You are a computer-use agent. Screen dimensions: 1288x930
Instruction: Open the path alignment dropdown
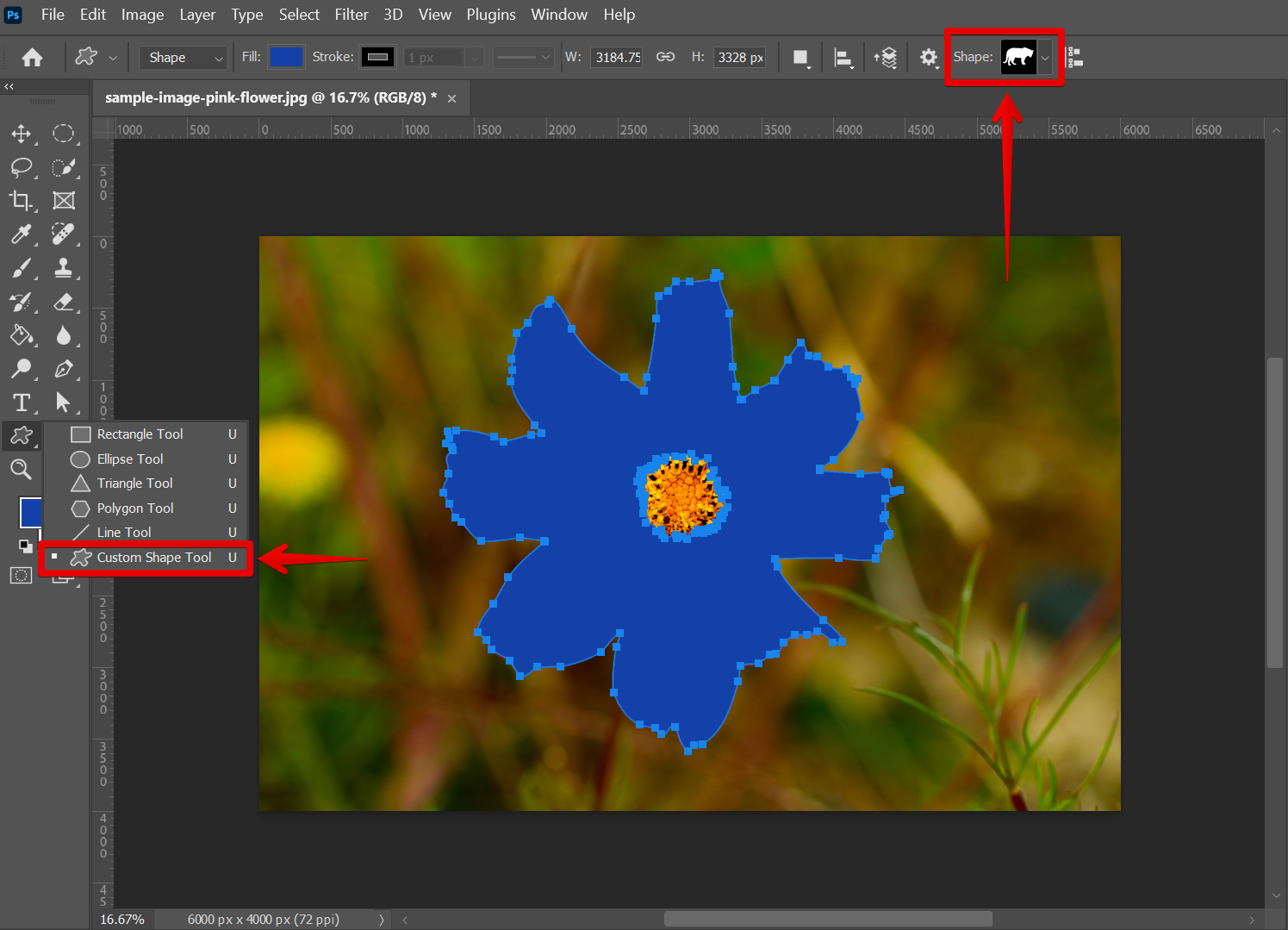click(843, 58)
